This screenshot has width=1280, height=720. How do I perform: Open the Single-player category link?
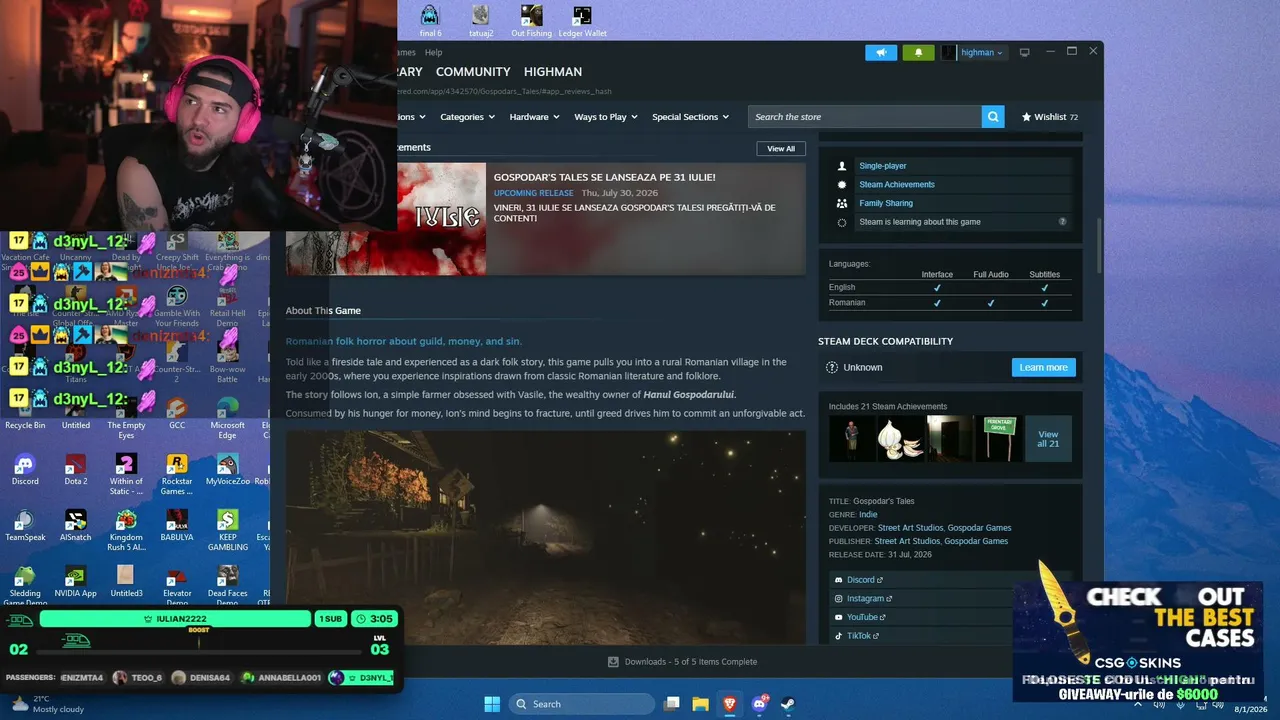(x=883, y=166)
